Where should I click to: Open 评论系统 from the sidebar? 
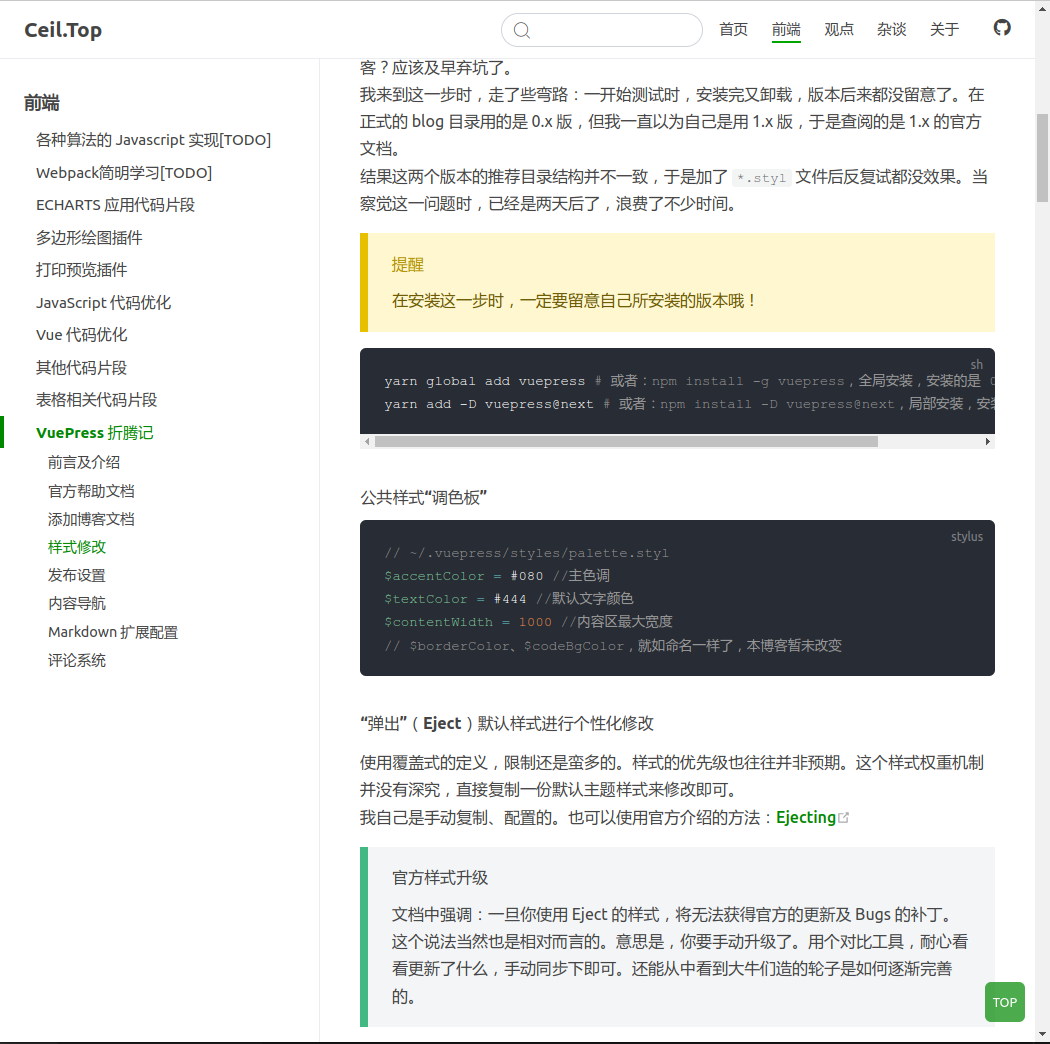(77, 660)
